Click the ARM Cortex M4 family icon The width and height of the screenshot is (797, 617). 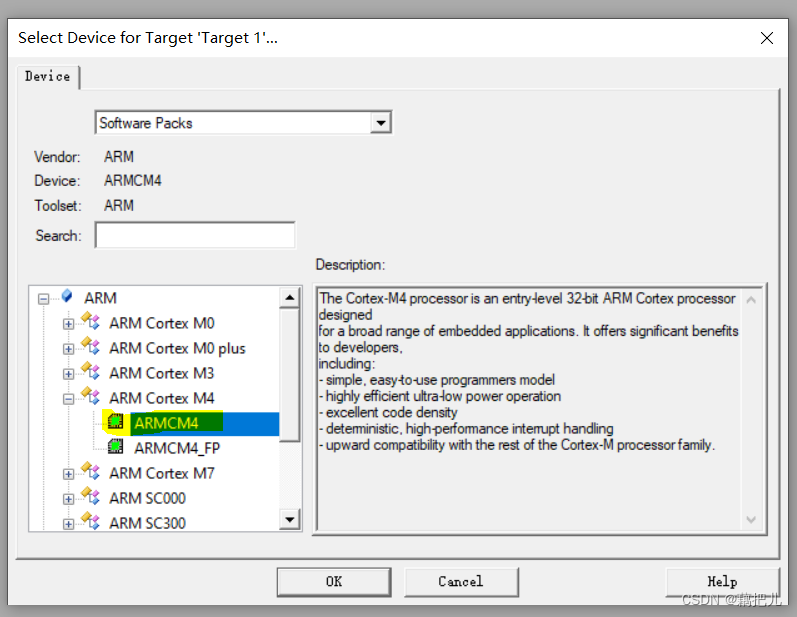coord(90,396)
